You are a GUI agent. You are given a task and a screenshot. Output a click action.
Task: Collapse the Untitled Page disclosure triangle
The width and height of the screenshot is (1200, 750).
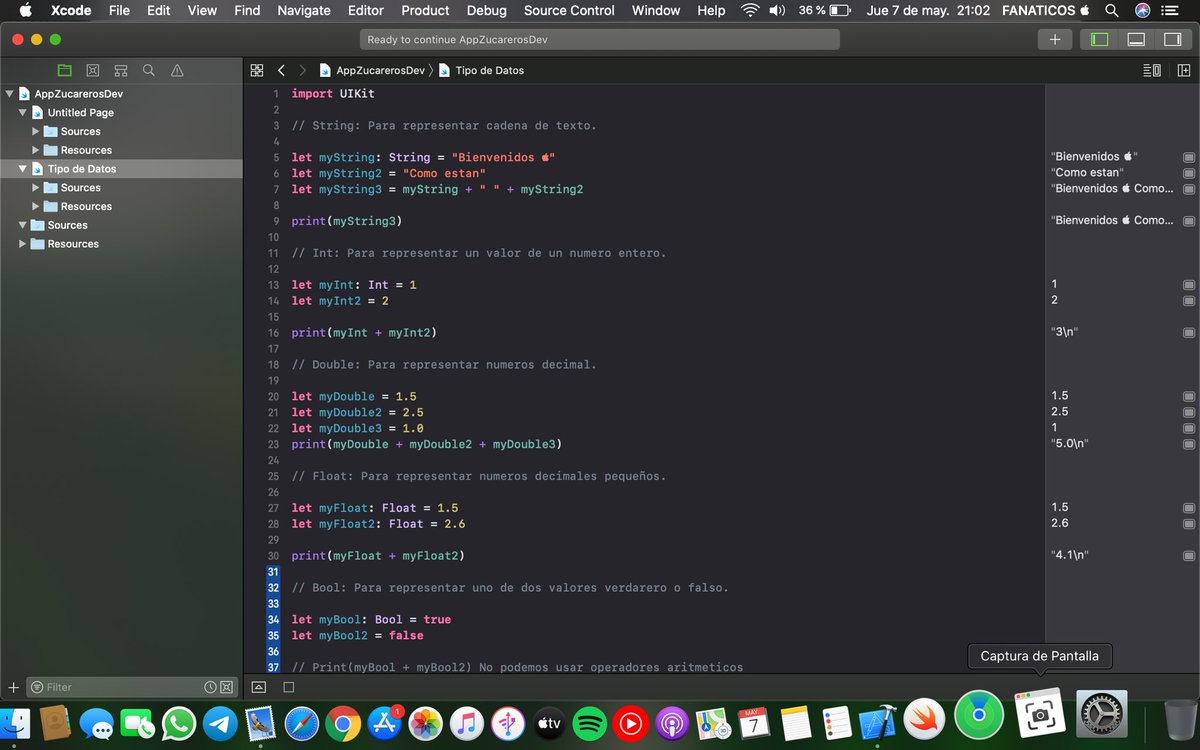point(22,112)
